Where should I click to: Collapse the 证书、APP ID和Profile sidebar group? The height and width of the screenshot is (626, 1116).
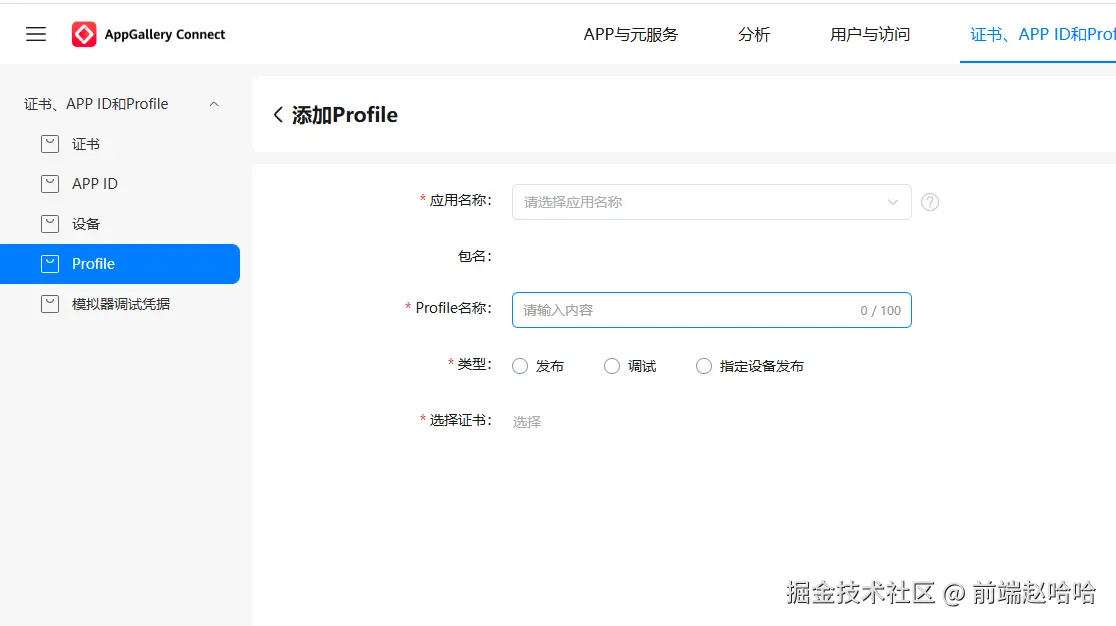[x=214, y=104]
